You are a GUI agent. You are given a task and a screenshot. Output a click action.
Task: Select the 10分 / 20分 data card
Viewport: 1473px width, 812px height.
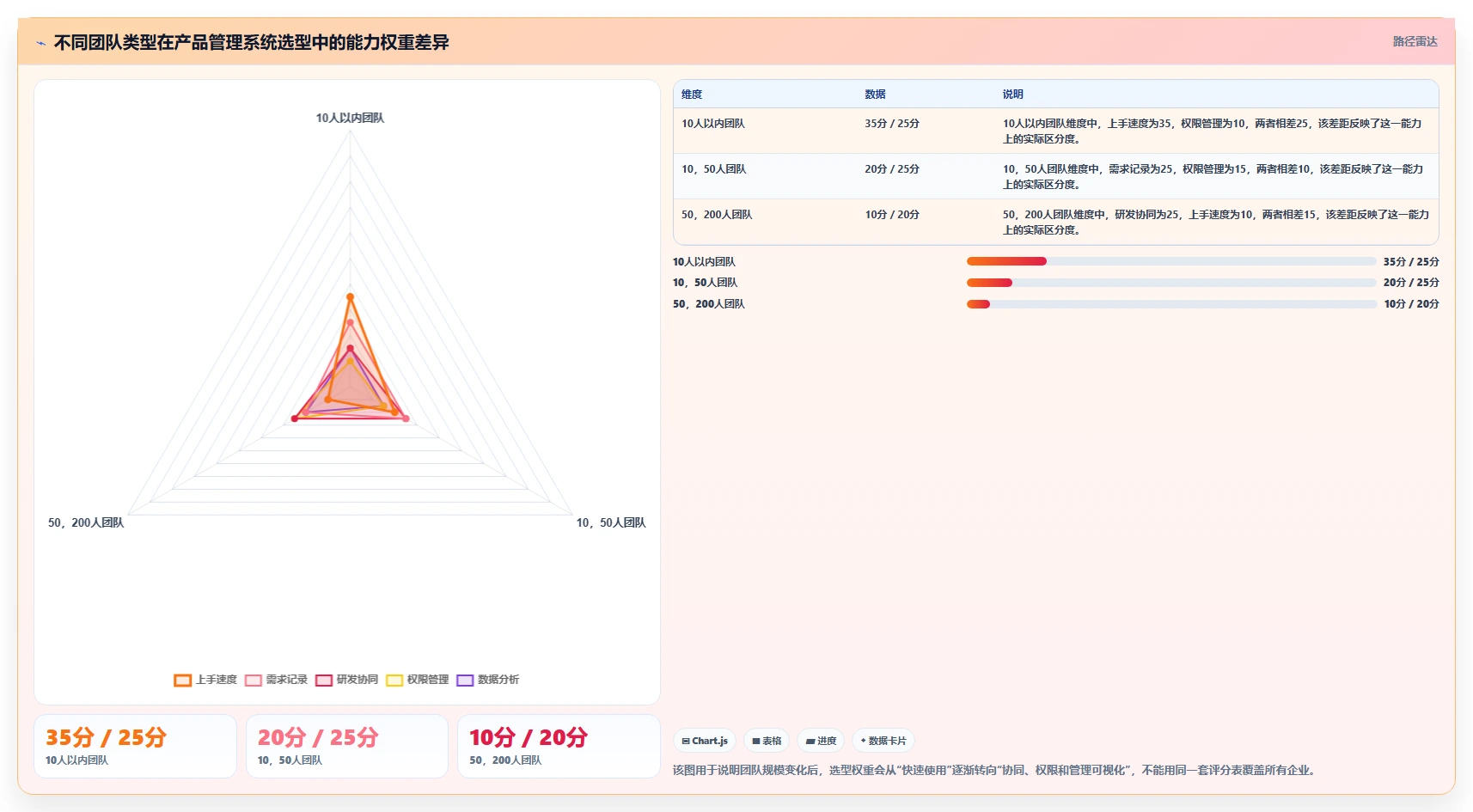[x=559, y=746]
